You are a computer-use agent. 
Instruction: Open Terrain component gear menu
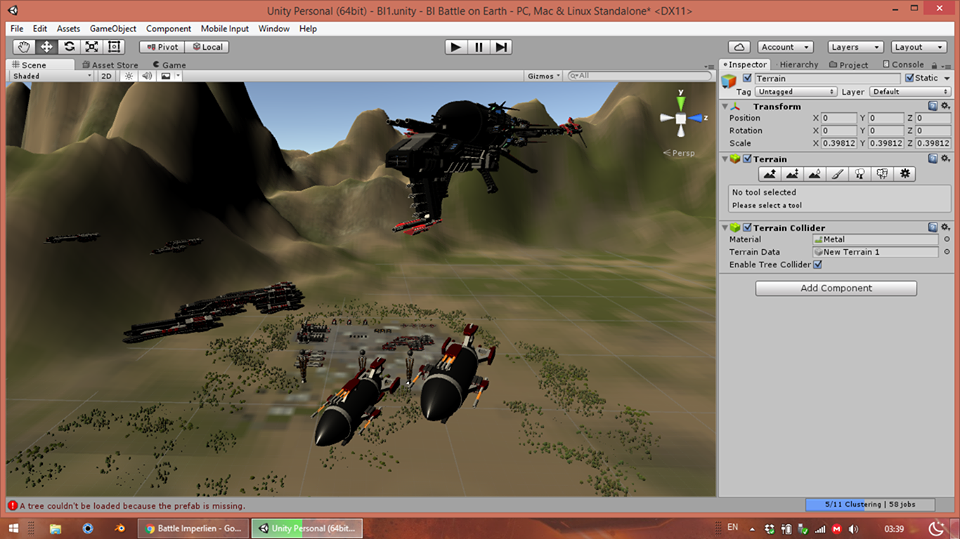point(945,159)
